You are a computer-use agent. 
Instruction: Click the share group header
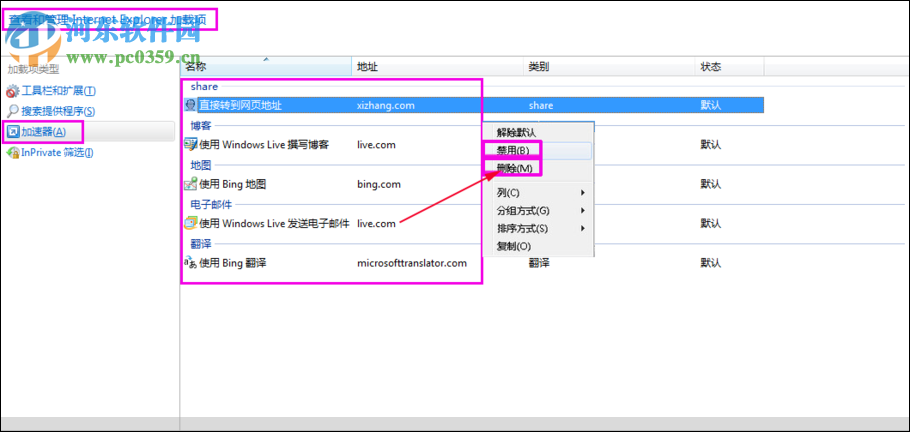204,87
